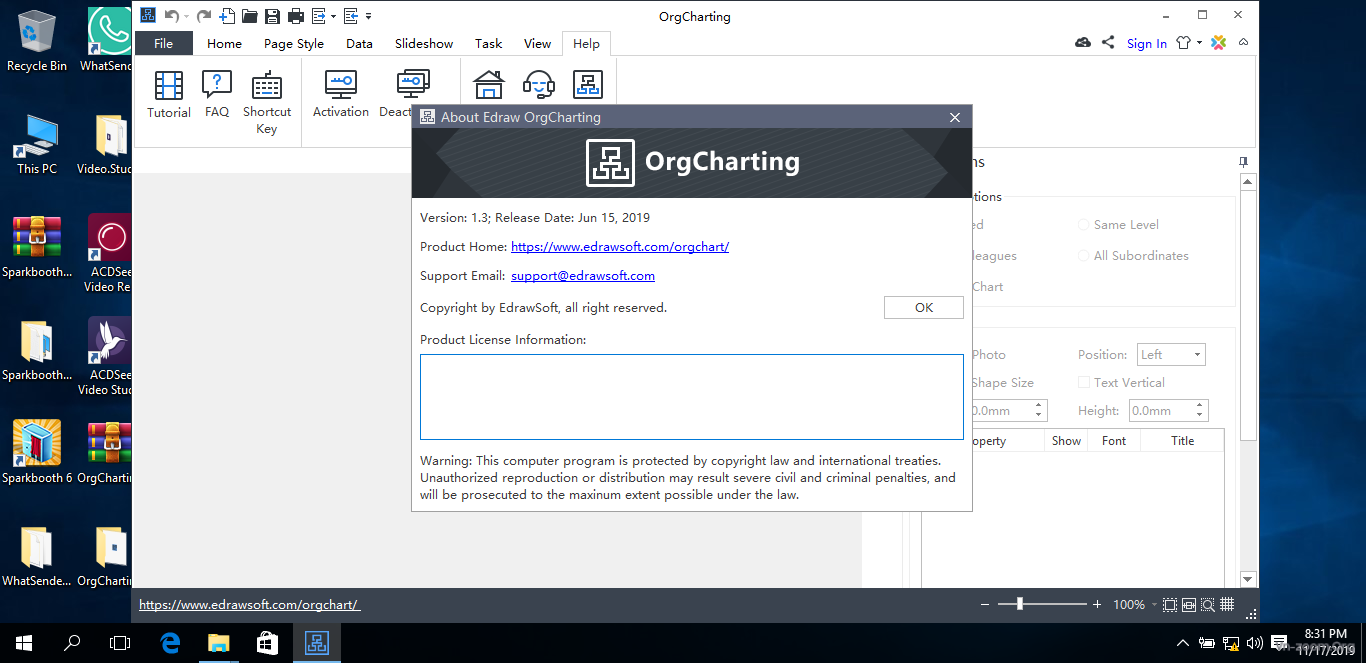Toggle grid icon in status bar
1366x663 pixels.
(x=1227, y=605)
